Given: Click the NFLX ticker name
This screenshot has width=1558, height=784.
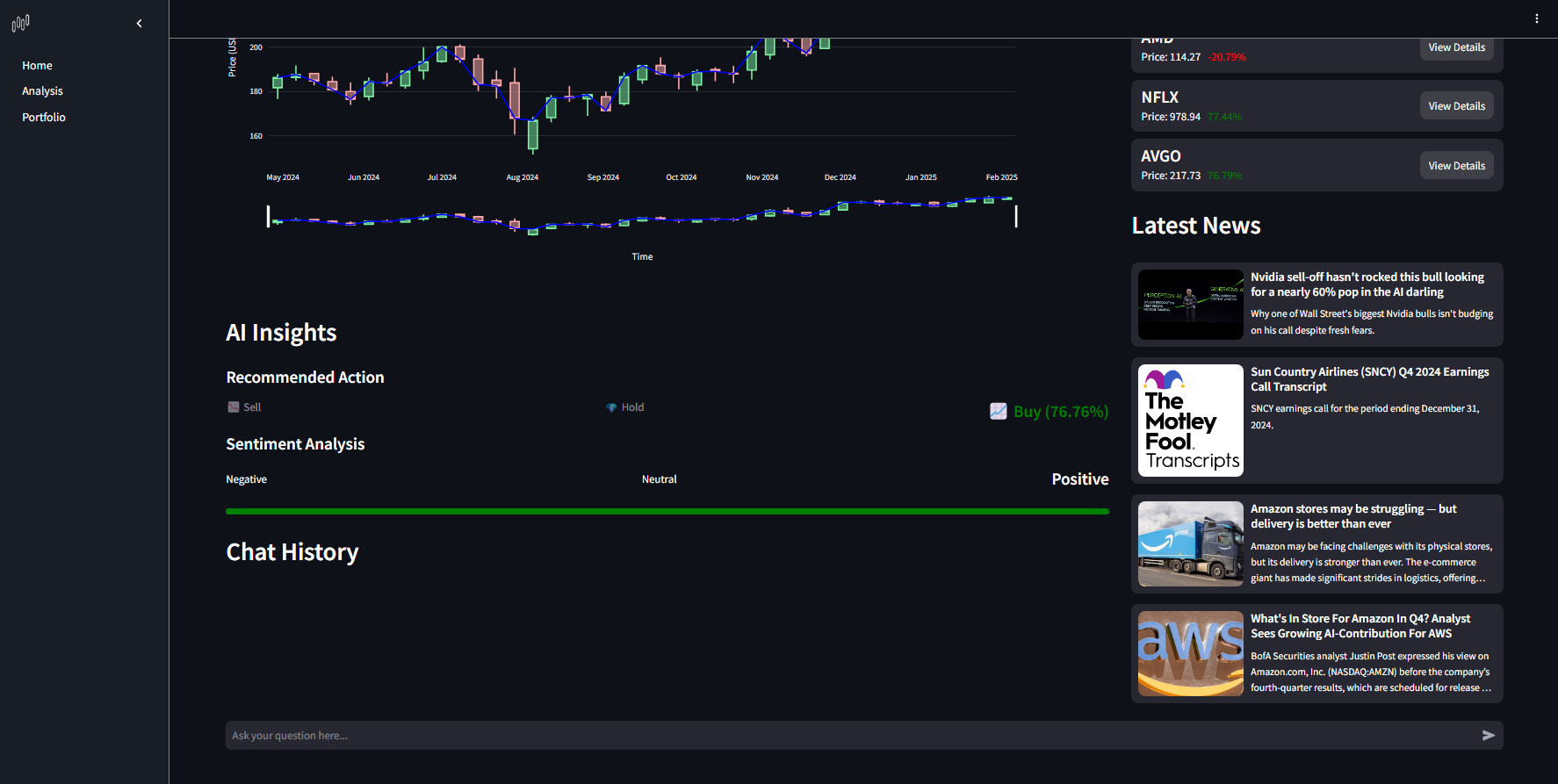Looking at the screenshot, I should point(1160,97).
